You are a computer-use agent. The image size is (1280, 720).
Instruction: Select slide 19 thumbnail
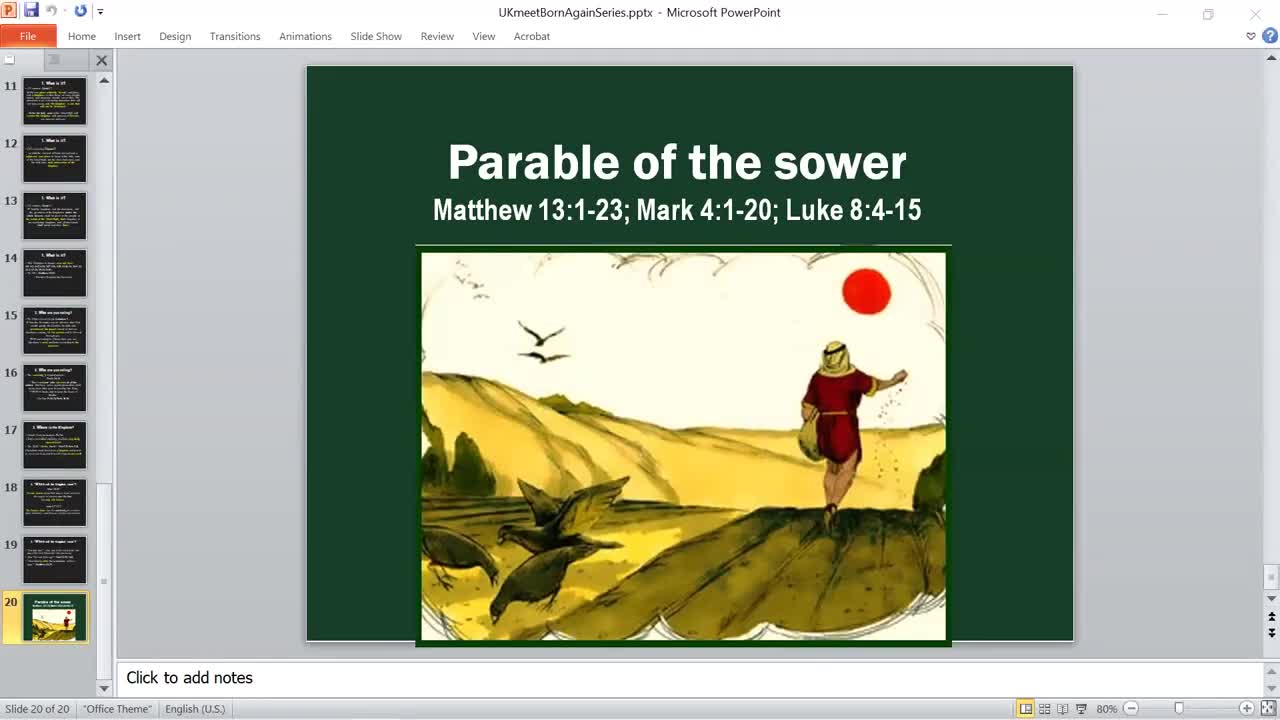click(55, 560)
